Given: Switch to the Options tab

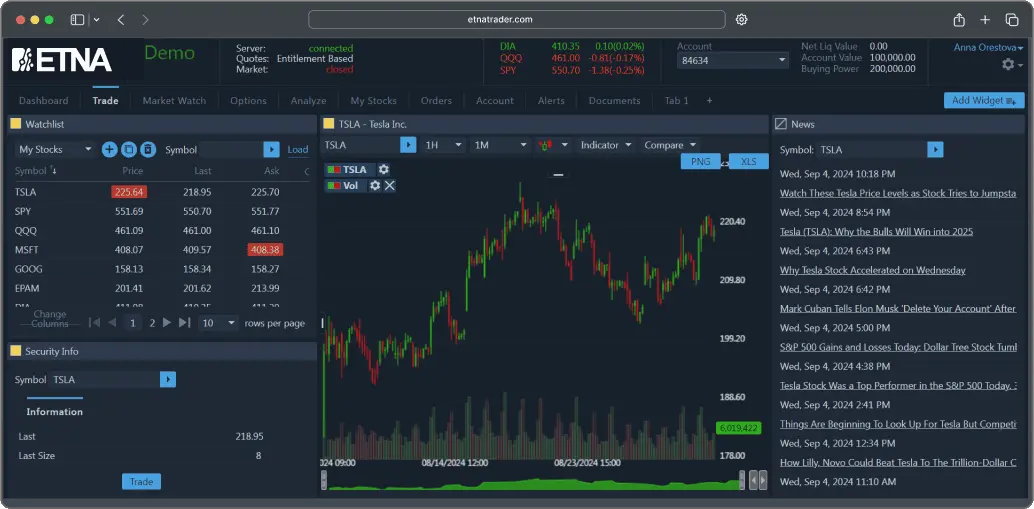Looking at the screenshot, I should tap(248, 101).
